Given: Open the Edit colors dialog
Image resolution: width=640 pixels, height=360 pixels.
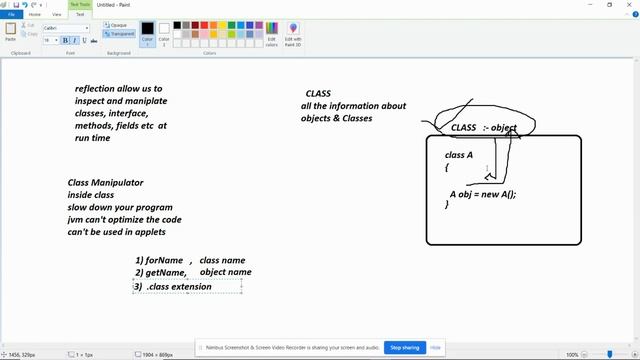Looking at the screenshot, I should (272, 34).
